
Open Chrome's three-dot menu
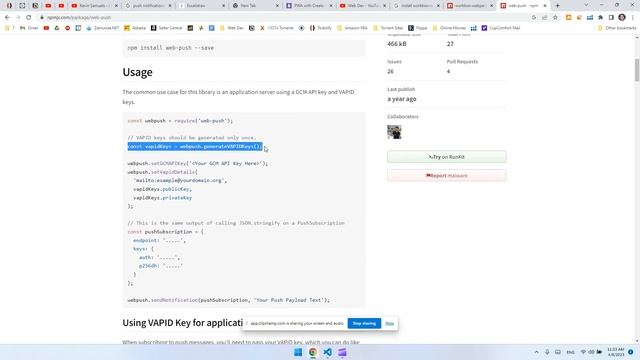633,18
